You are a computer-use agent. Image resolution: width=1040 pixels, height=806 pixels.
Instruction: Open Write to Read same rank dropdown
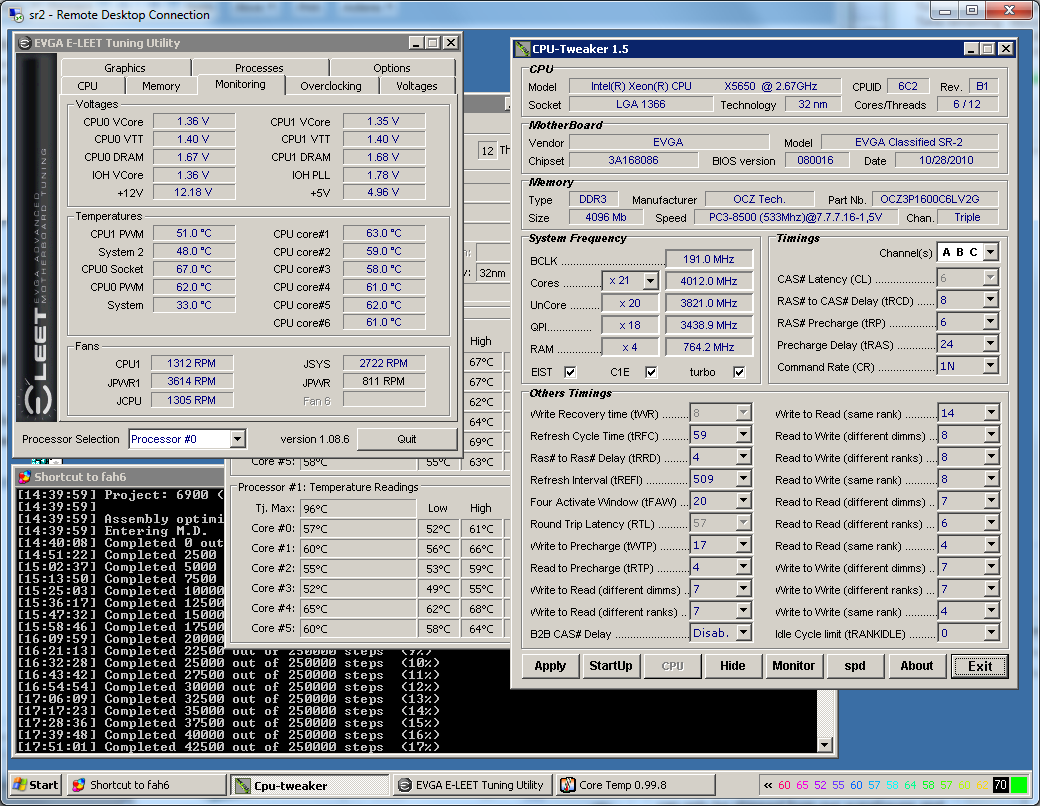tap(991, 413)
